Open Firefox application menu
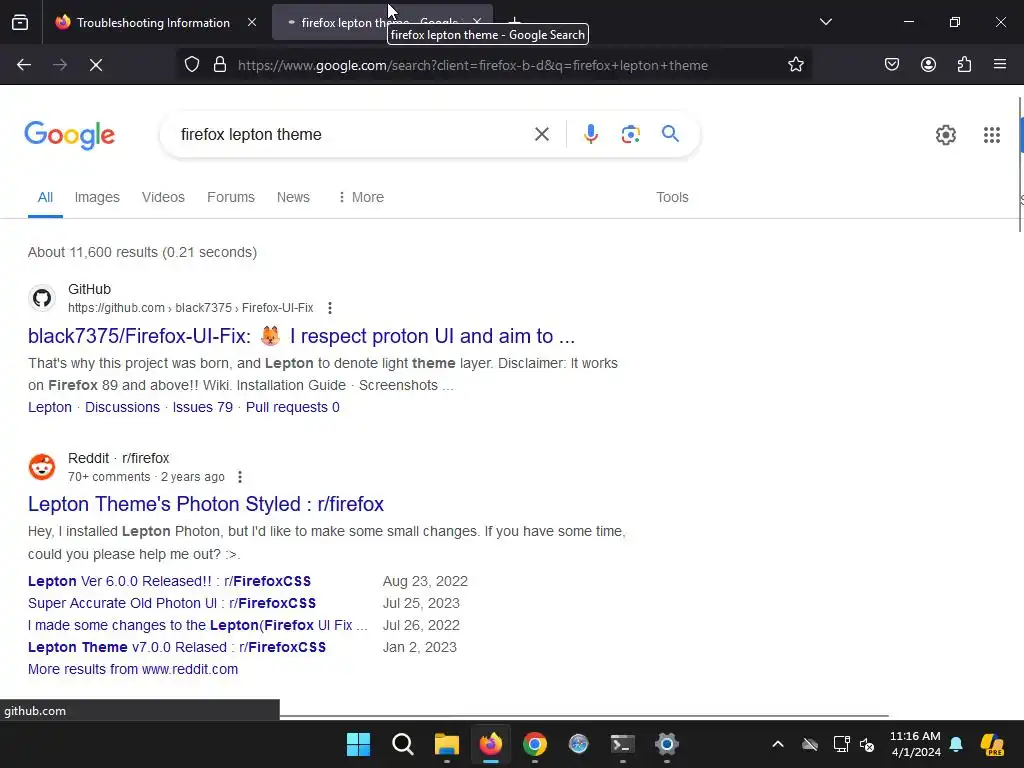Screen dimensions: 1024x768 point(1000,65)
